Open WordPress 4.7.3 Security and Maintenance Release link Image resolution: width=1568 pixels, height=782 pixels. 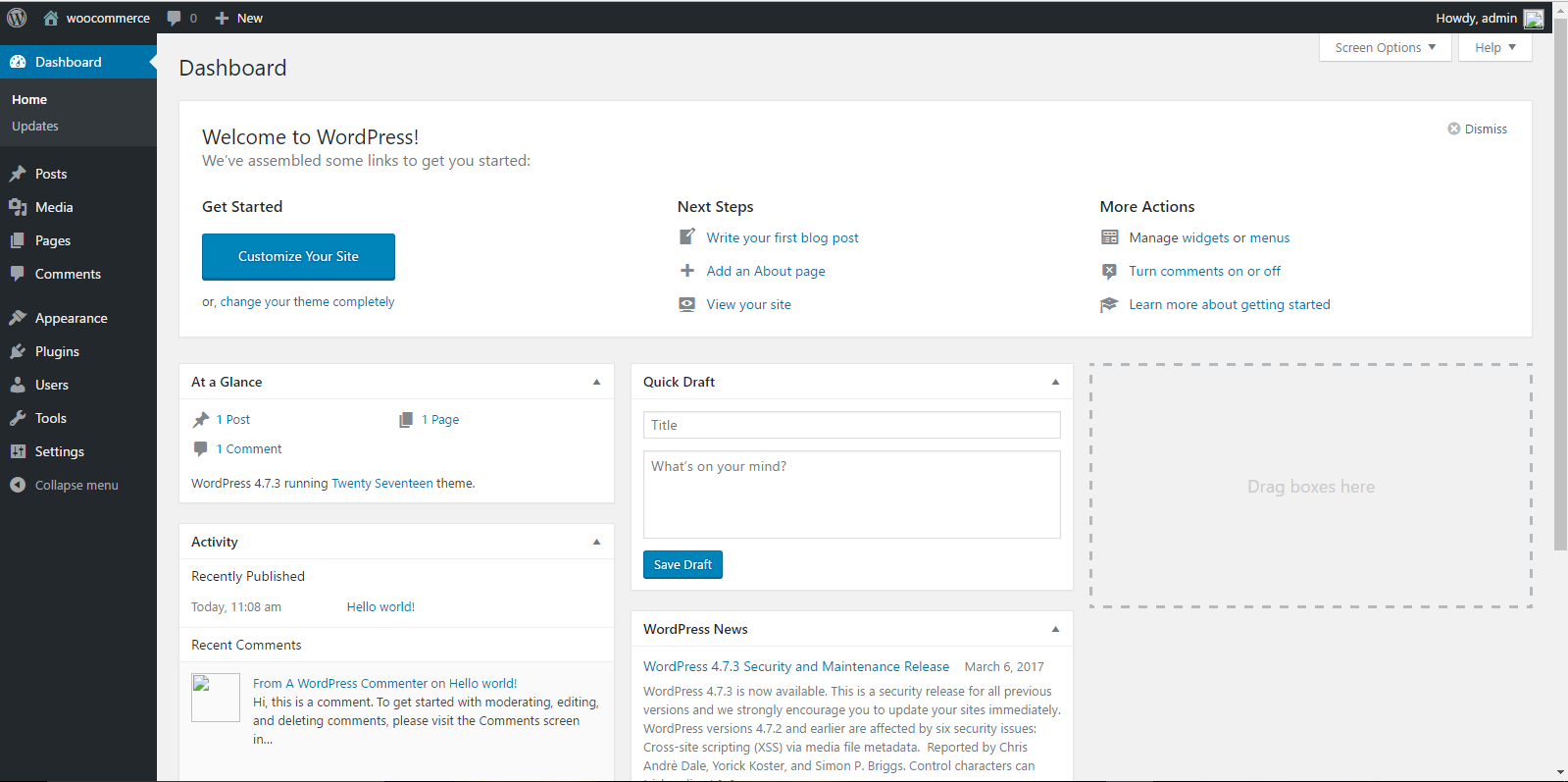(796, 666)
